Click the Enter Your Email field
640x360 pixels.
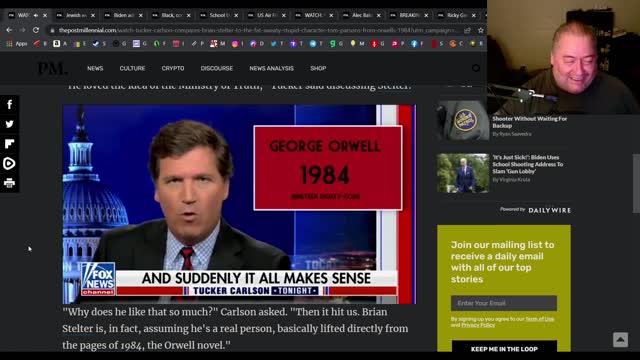point(504,303)
